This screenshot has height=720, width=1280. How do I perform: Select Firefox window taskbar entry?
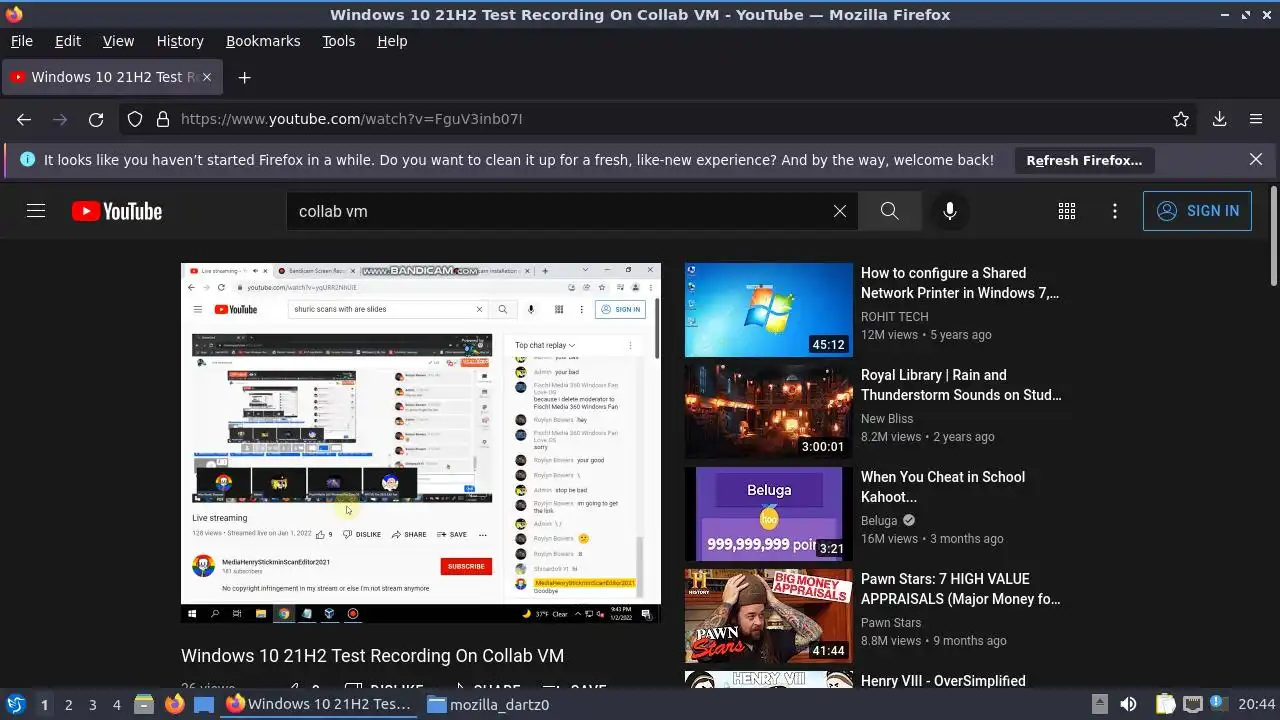pyautogui.click(x=318, y=704)
